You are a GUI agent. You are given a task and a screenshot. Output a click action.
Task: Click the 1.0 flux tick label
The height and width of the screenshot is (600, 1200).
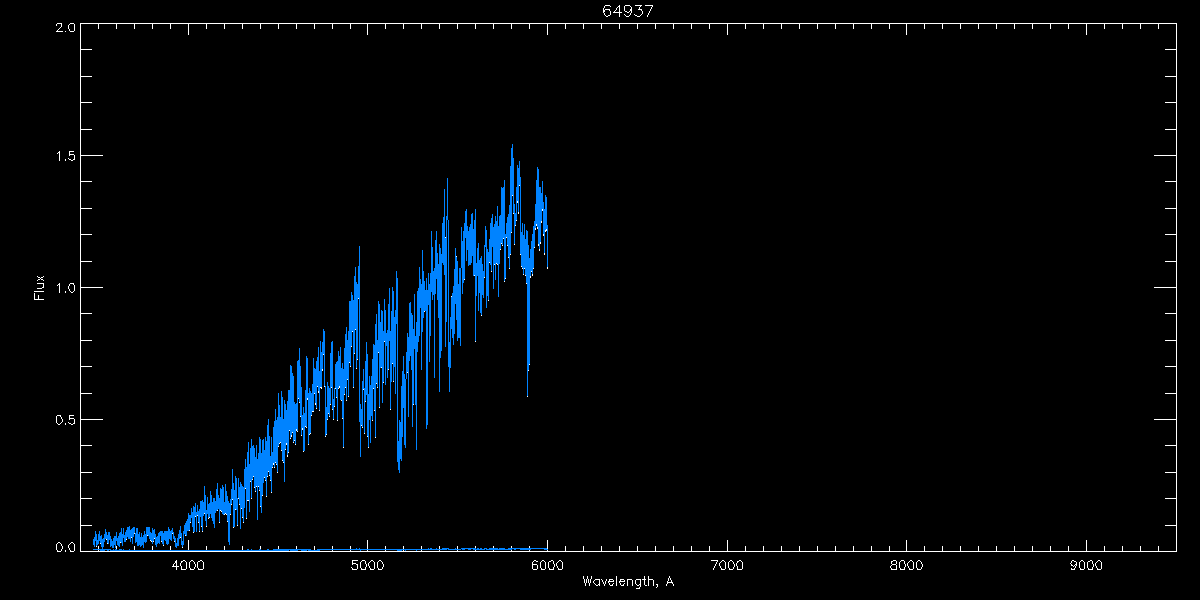(x=66, y=288)
